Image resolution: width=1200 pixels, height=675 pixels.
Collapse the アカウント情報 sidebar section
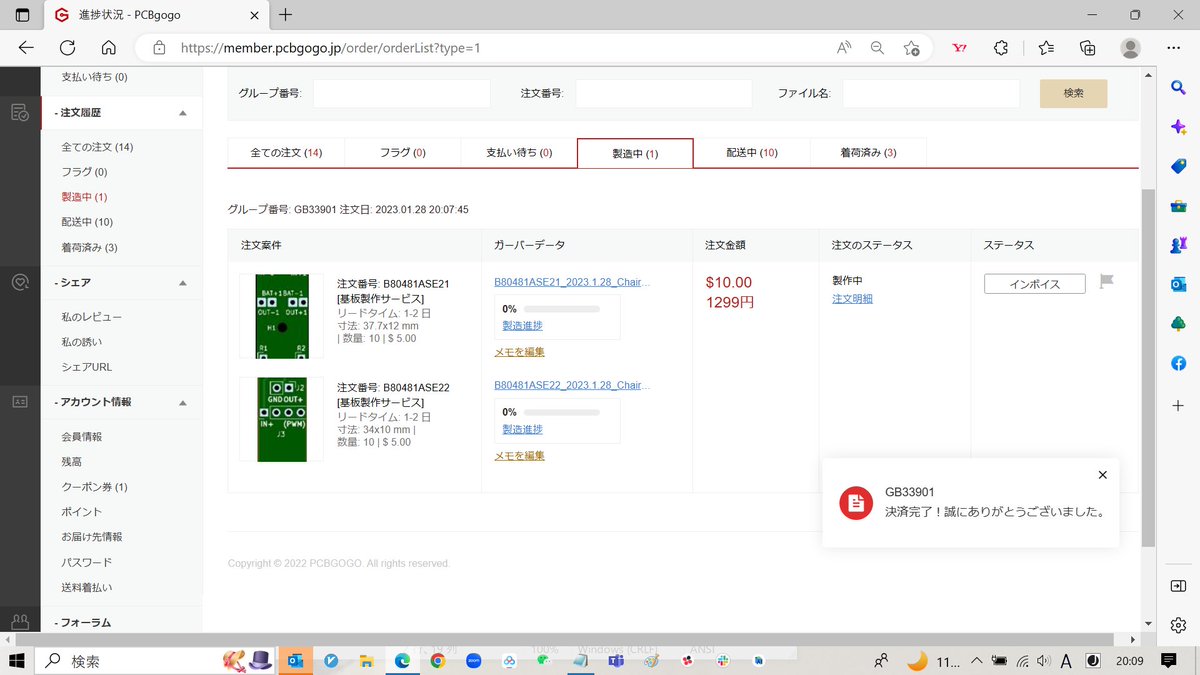(183, 402)
